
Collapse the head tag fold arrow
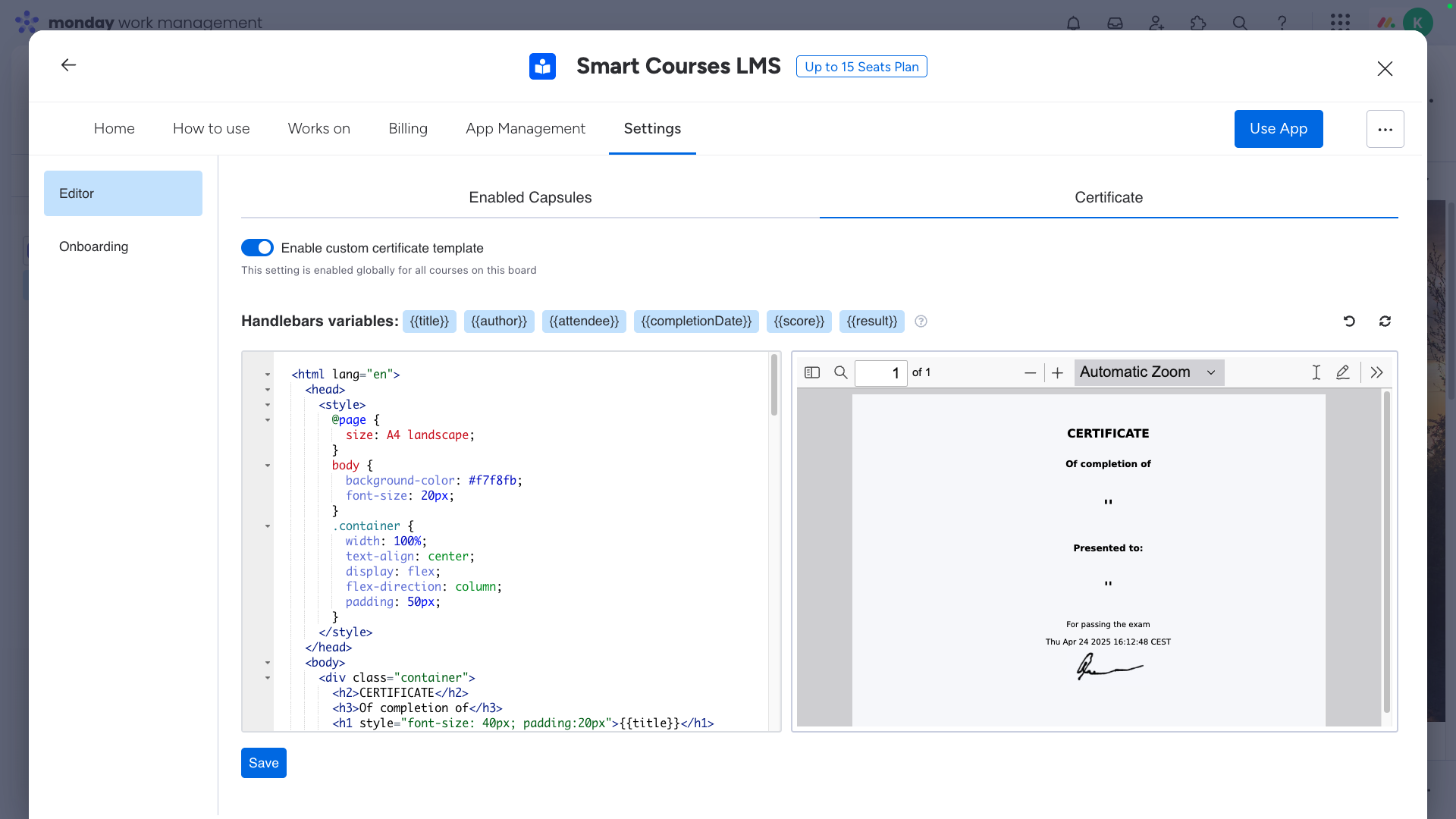point(268,390)
